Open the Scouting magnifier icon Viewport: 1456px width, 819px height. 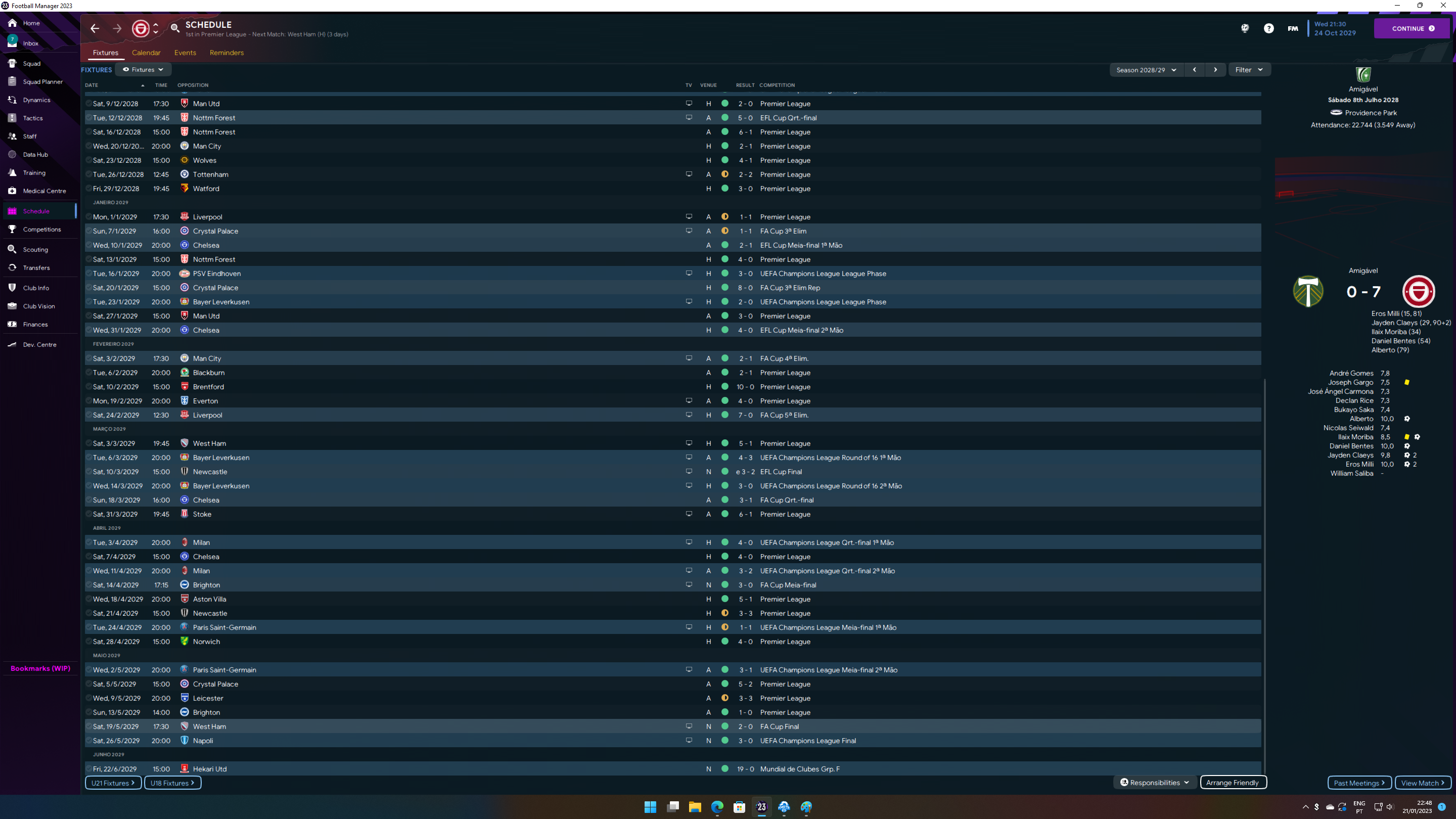coord(12,249)
